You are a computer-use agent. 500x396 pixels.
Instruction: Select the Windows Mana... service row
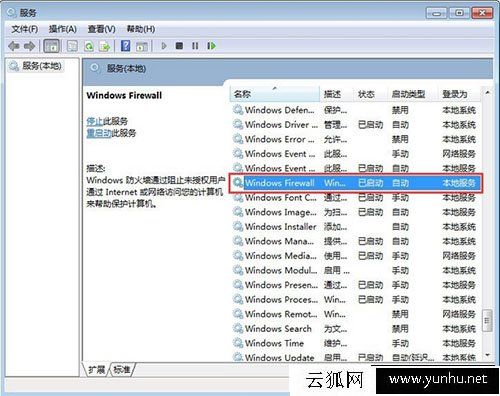pyautogui.click(x=356, y=241)
